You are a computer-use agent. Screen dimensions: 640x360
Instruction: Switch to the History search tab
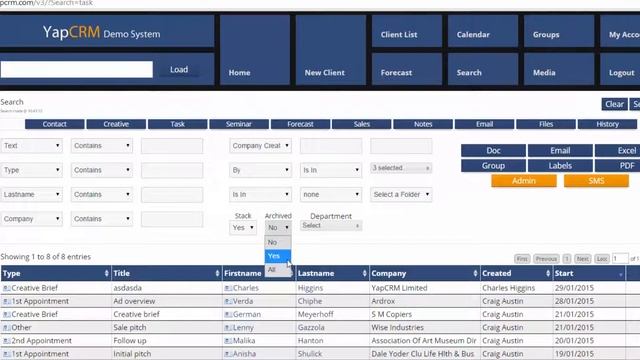[607, 124]
